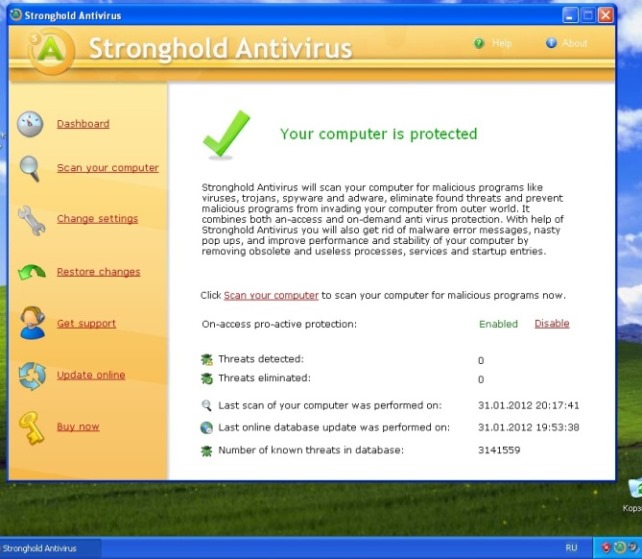The width and height of the screenshot is (642, 559).
Task: Click Stronghold Antivirus taskbar button
Action: (x=49, y=548)
